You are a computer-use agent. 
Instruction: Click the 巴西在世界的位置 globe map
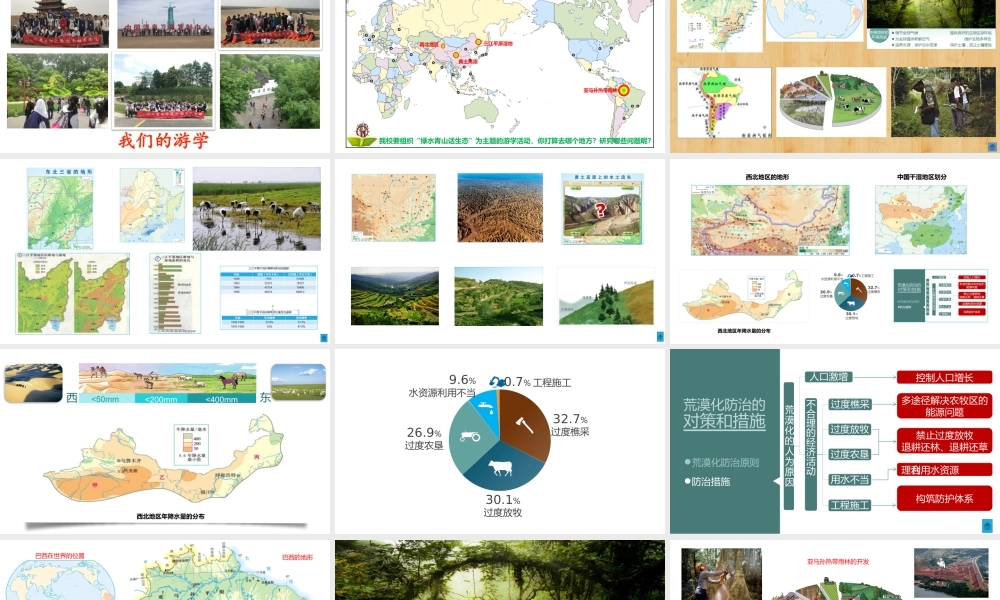[x=61, y=580]
